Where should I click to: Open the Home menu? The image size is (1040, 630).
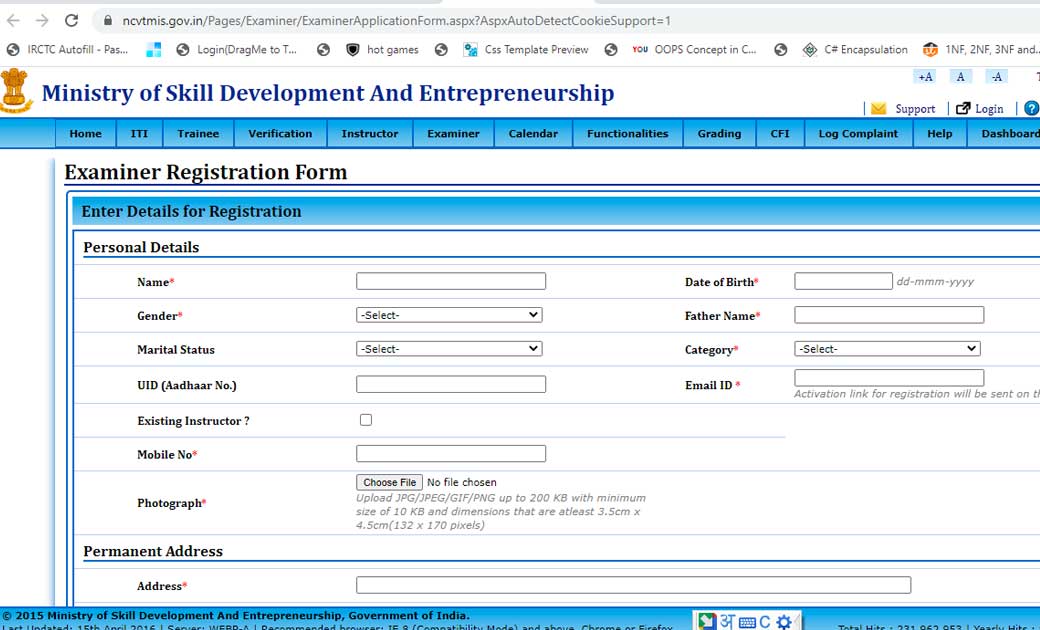pyautogui.click(x=86, y=133)
